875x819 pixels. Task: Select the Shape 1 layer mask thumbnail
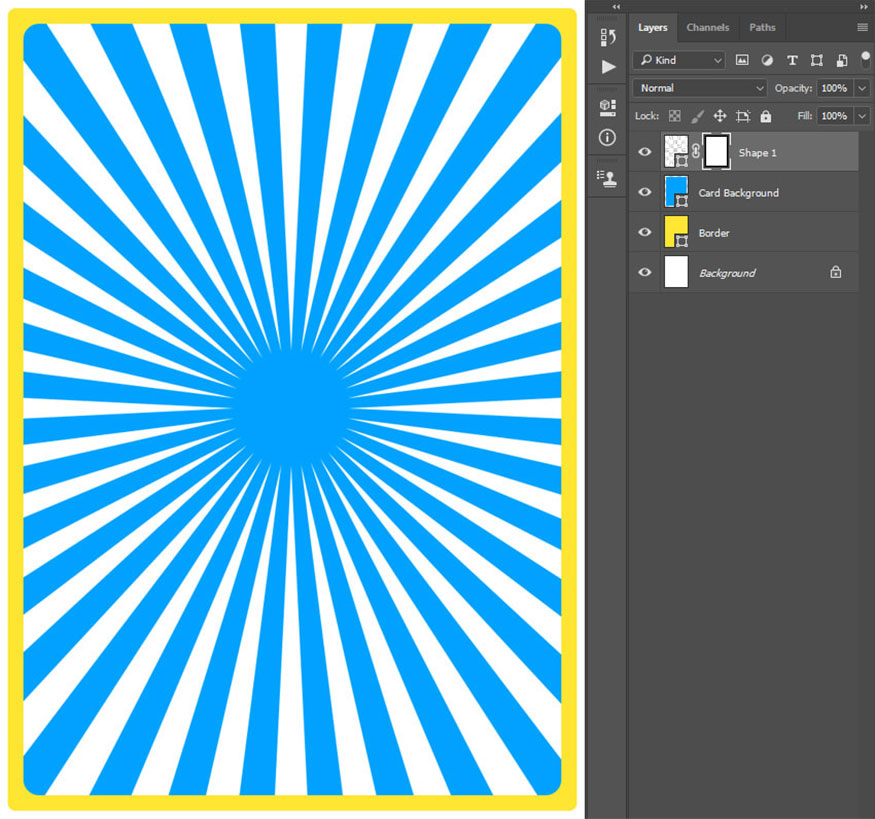pyautogui.click(x=716, y=152)
